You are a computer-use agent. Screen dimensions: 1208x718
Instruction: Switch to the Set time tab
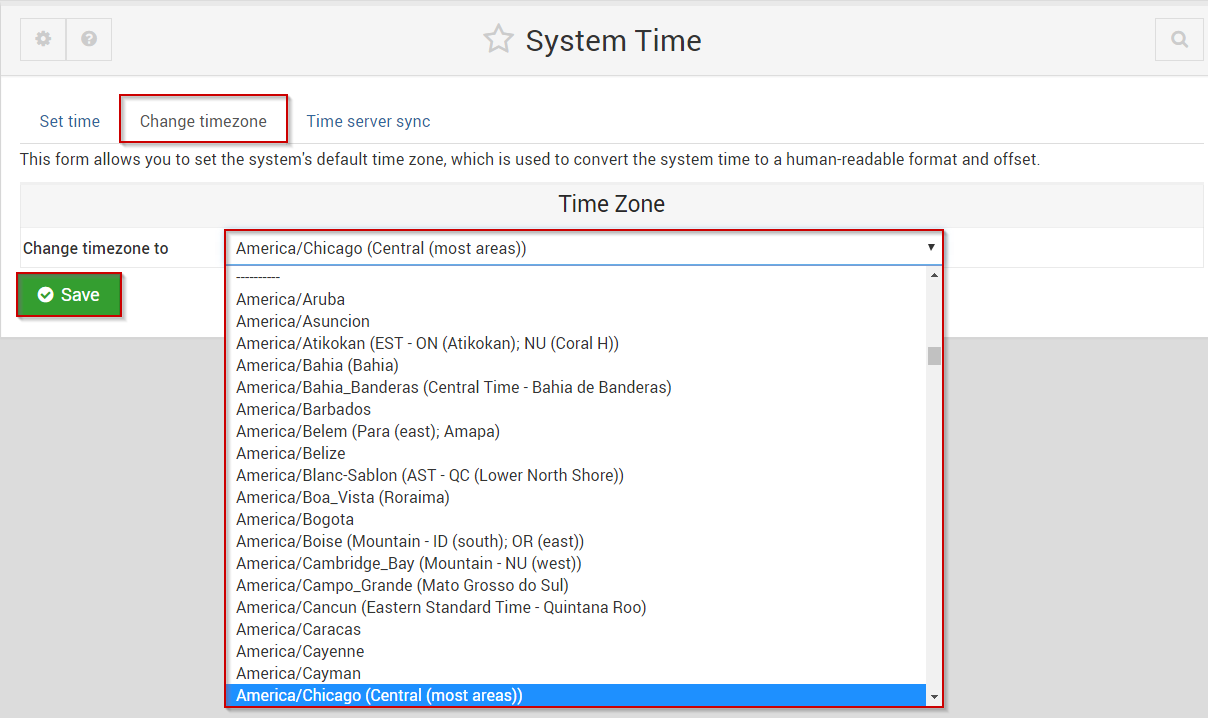pyautogui.click(x=70, y=121)
